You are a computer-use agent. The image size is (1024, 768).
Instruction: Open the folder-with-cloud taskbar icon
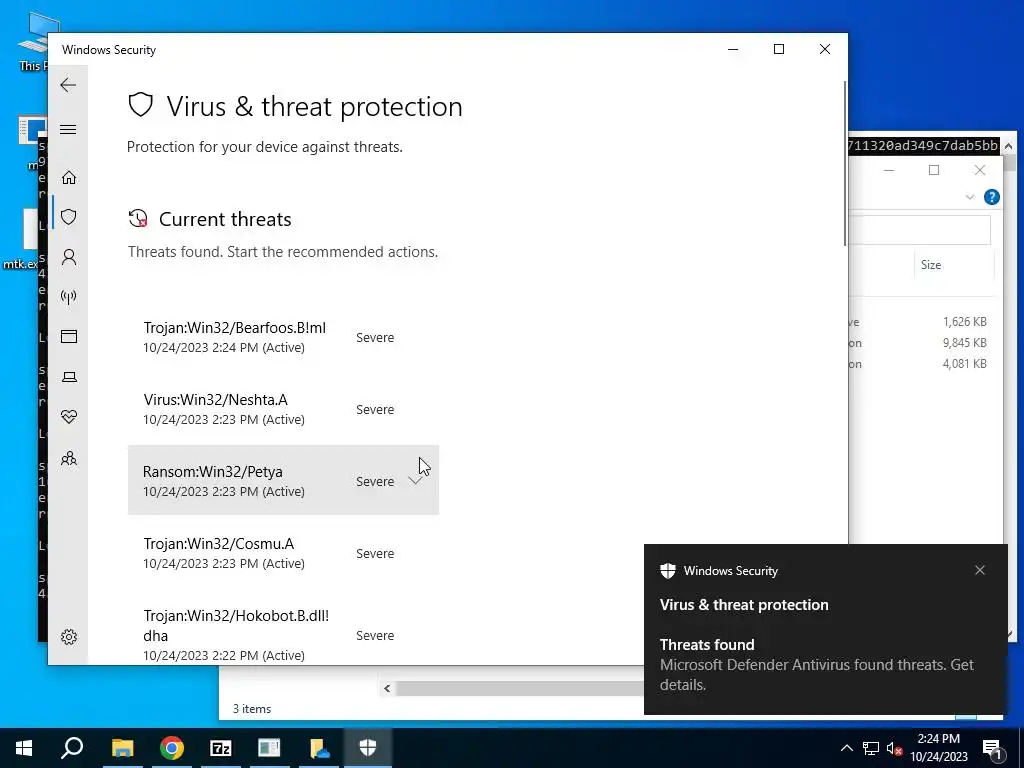319,748
